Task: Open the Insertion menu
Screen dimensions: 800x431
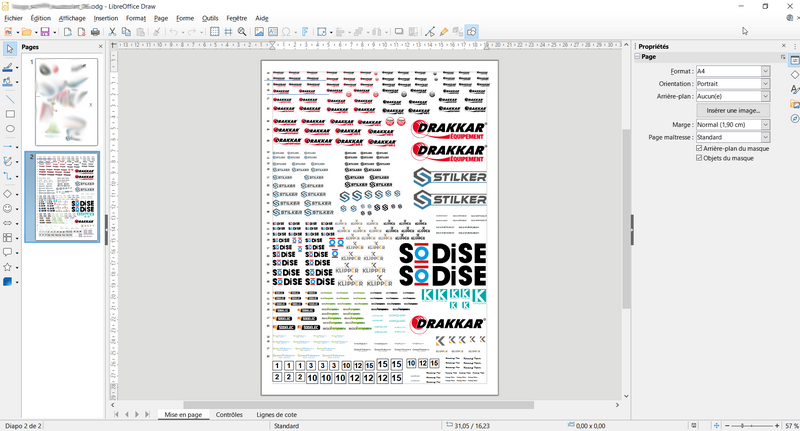Action: pyautogui.click(x=106, y=18)
